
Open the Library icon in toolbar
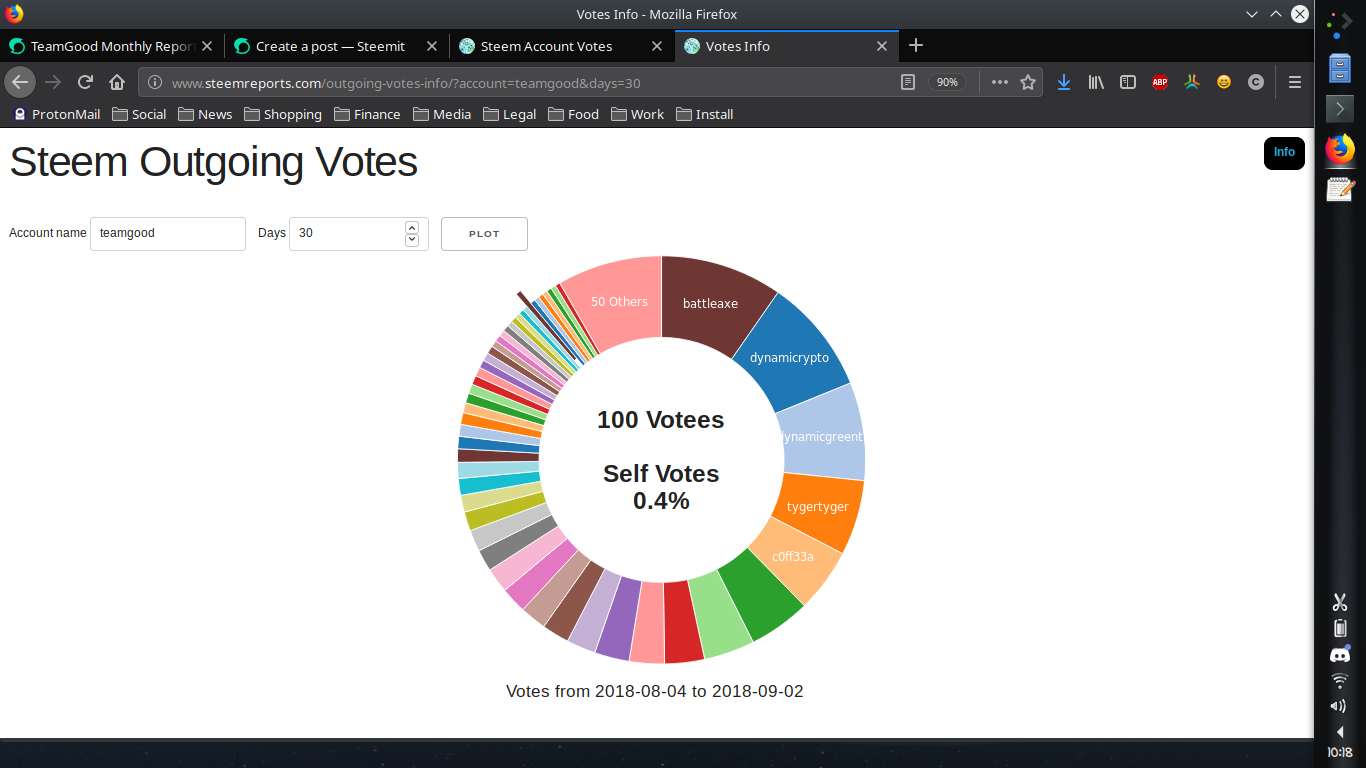[x=1096, y=82]
